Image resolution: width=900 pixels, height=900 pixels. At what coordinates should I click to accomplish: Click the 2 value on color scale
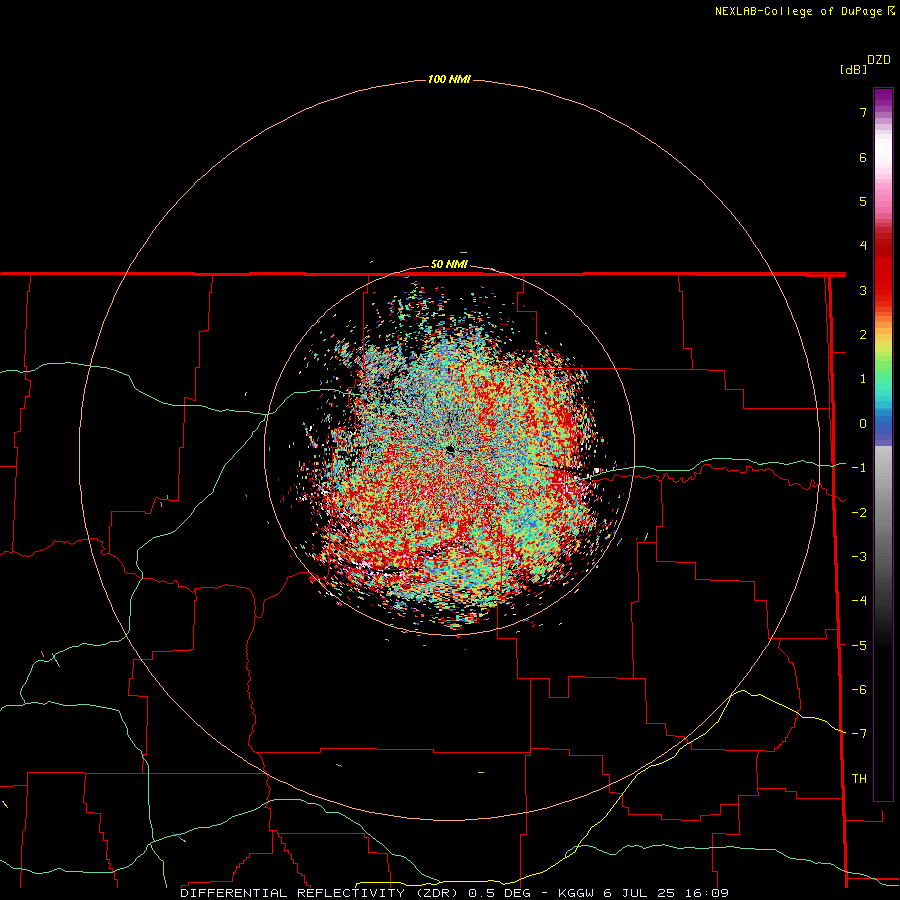coord(863,335)
